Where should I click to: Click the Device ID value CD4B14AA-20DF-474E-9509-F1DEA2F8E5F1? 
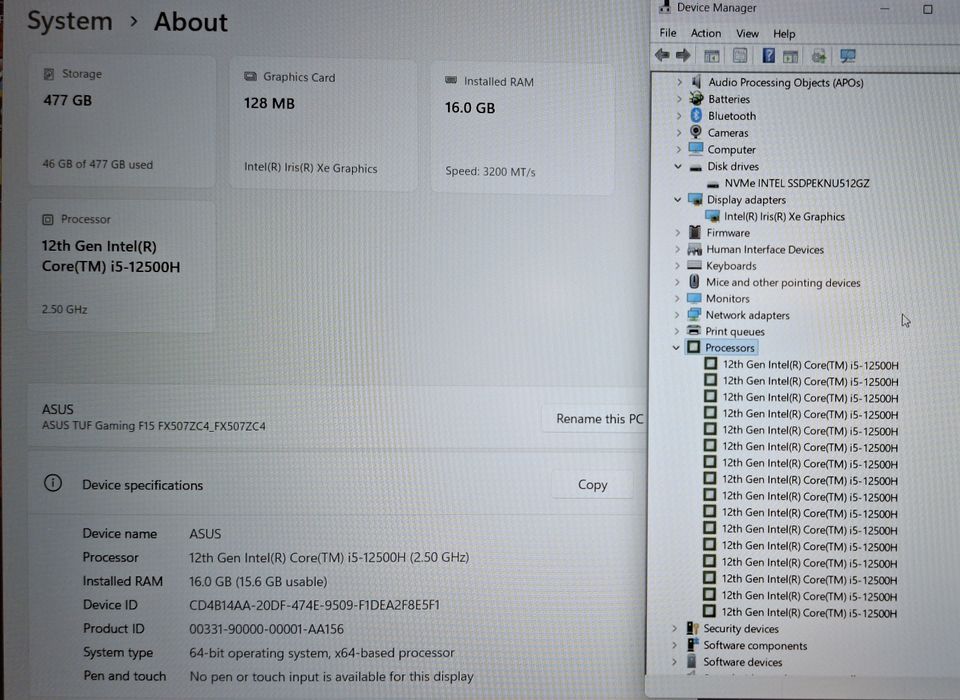pyautogui.click(x=314, y=605)
